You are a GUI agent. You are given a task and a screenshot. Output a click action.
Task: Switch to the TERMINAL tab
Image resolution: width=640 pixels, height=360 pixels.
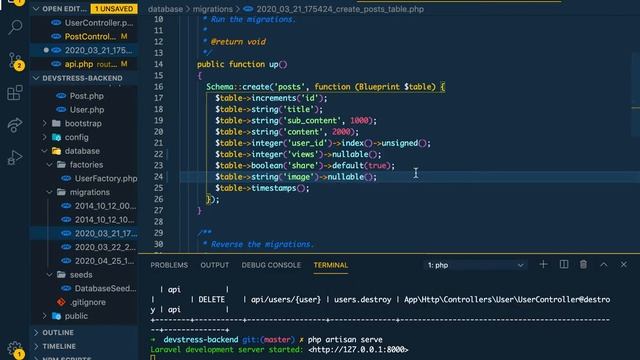tap(331, 265)
